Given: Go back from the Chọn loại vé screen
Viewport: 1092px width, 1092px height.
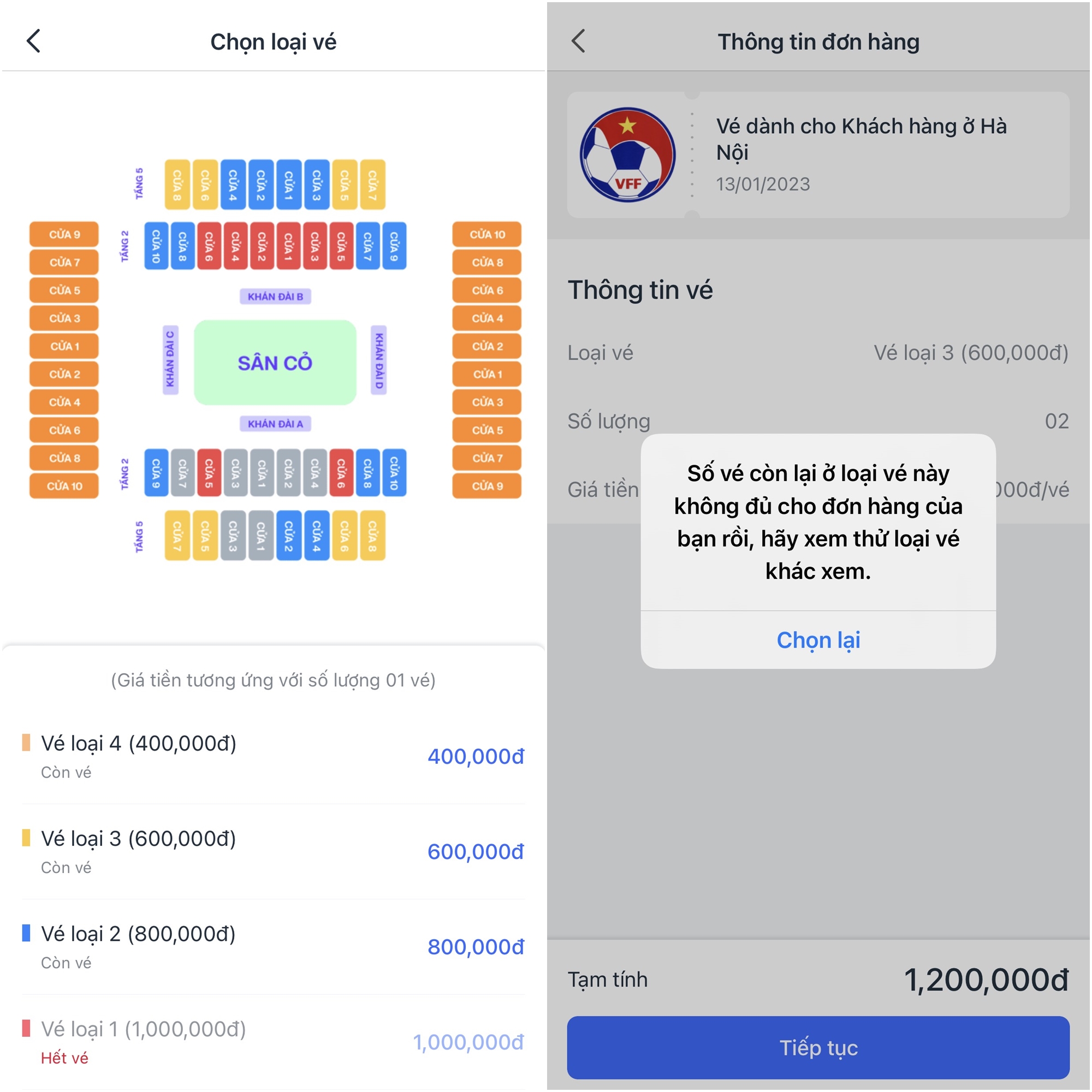Looking at the screenshot, I should point(34,41).
